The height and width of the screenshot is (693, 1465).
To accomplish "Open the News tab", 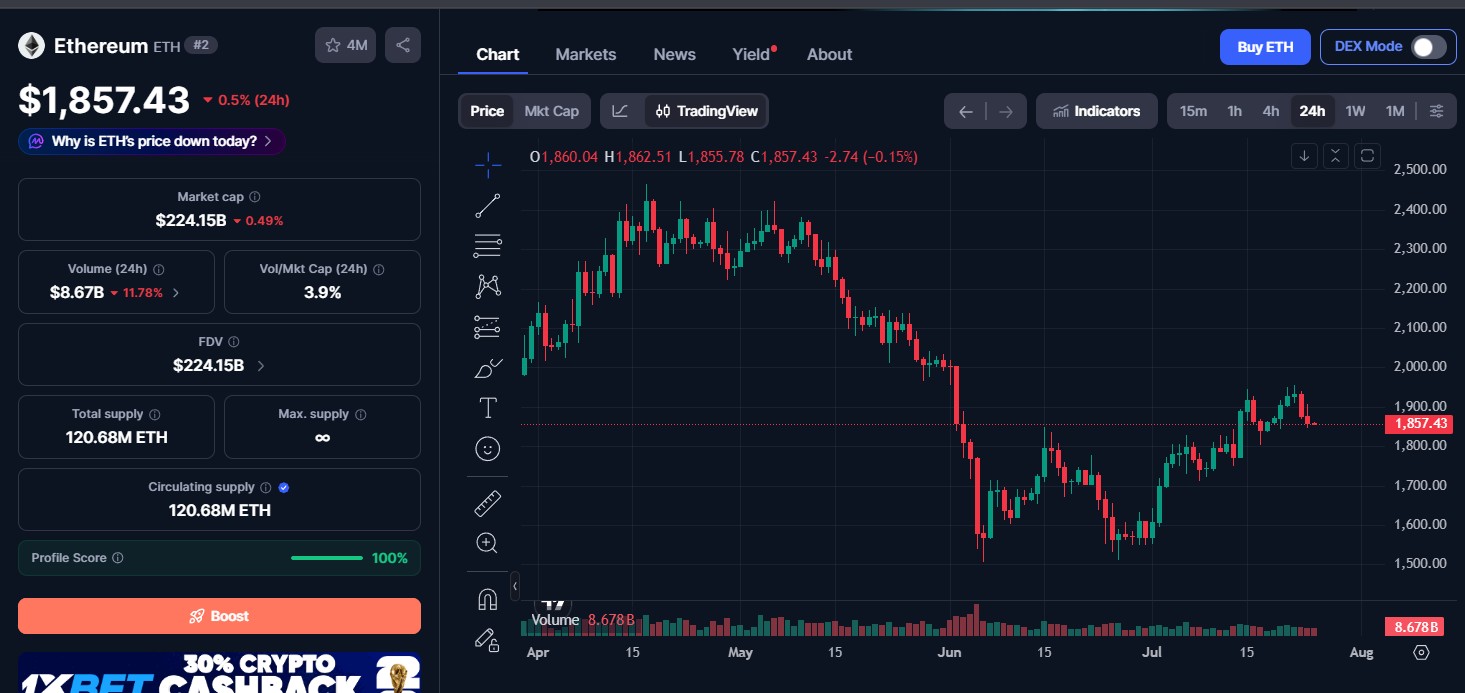I will click(x=674, y=54).
